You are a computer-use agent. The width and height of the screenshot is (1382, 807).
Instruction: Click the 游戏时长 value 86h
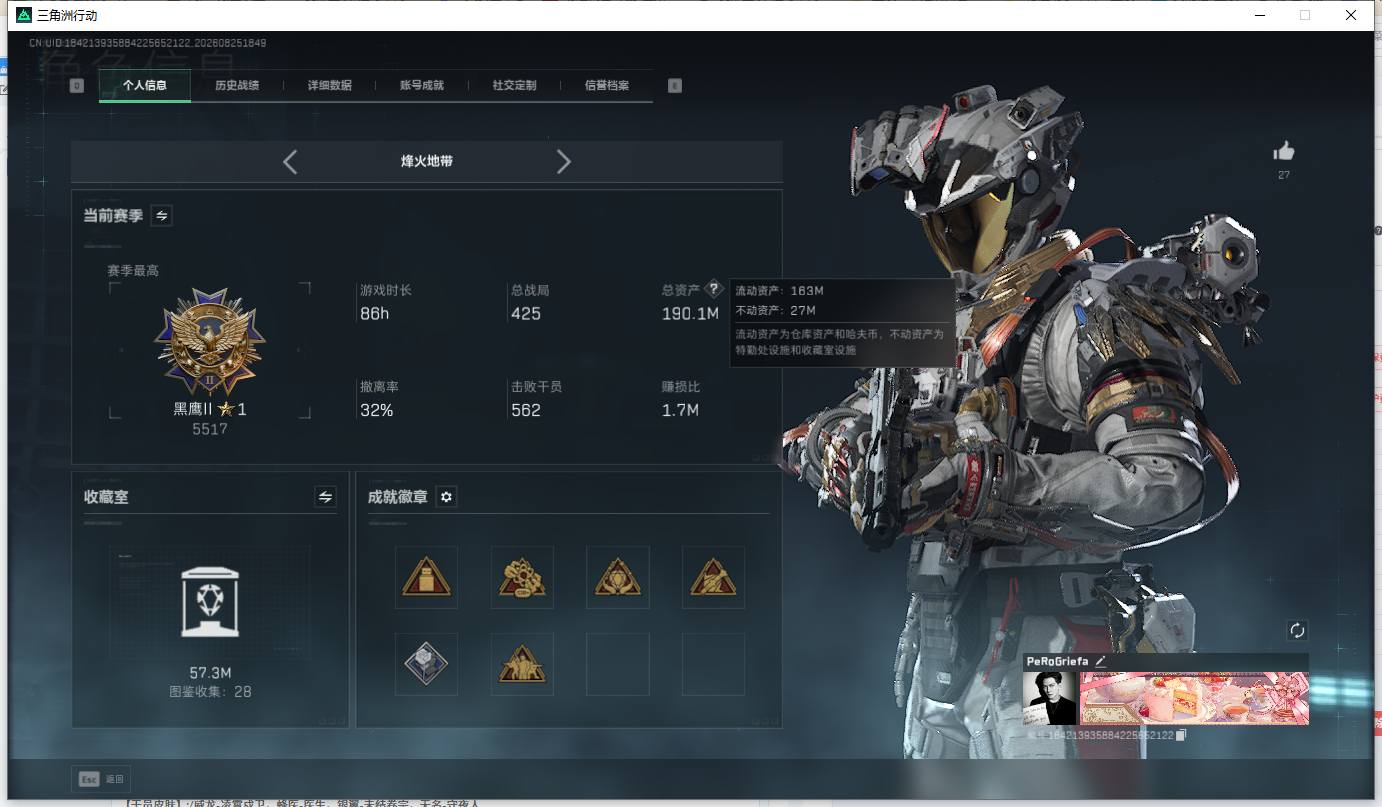click(x=374, y=314)
